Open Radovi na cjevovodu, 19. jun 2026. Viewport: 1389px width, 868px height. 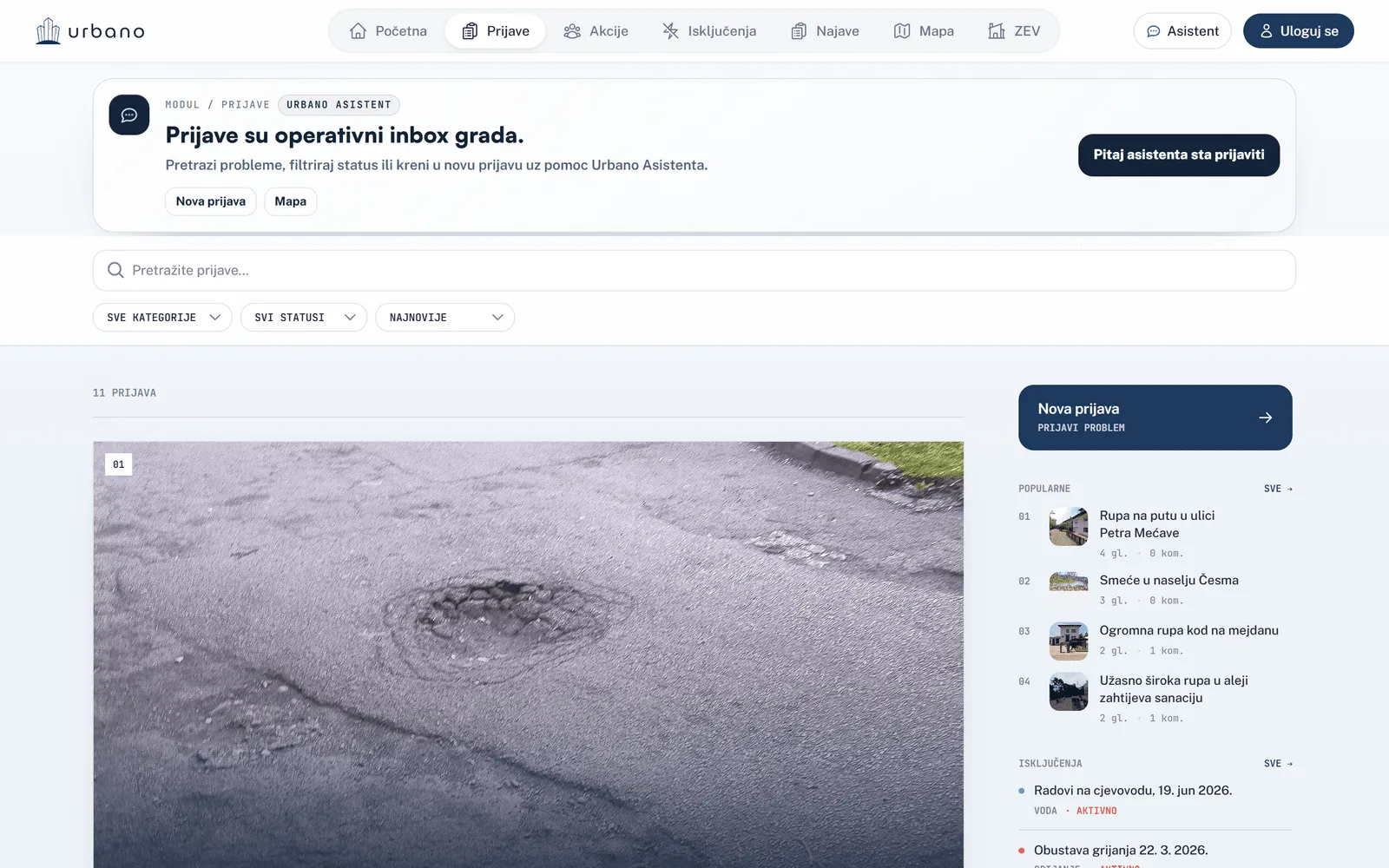[1133, 791]
